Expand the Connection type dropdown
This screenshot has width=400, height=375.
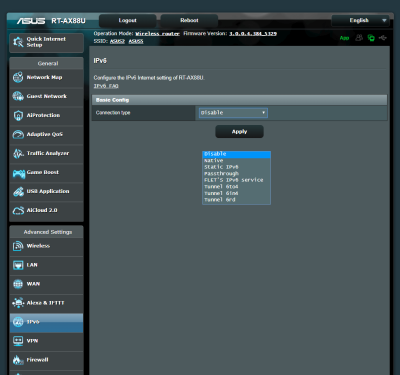233,113
